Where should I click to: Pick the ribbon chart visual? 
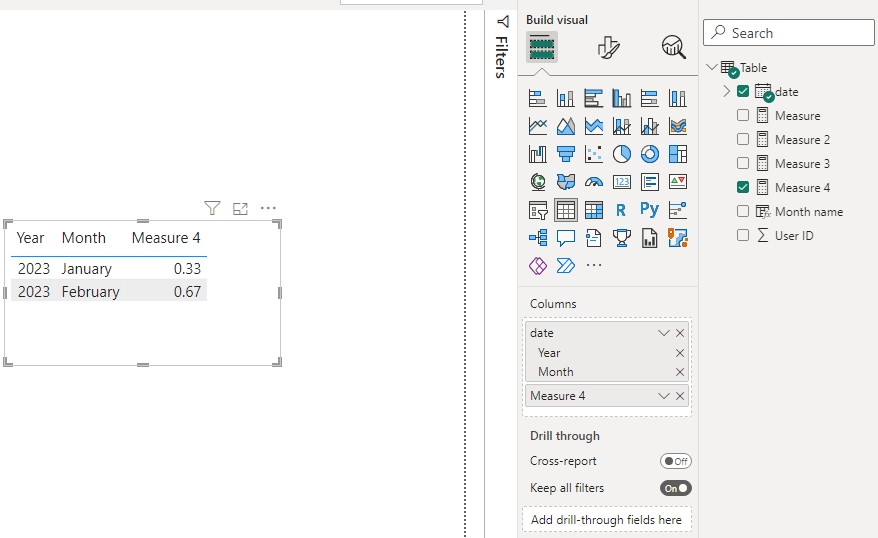[678, 126]
